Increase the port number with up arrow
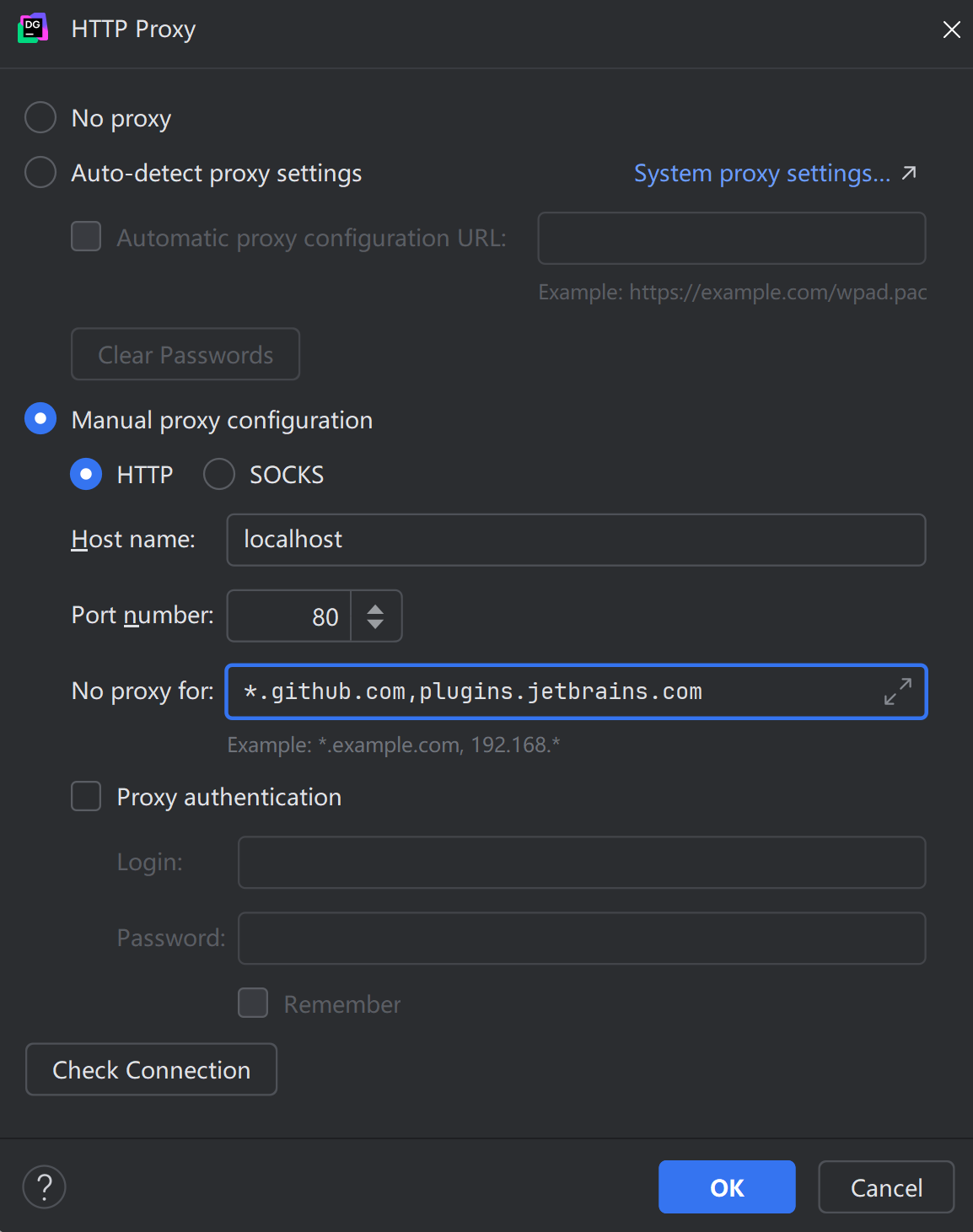The height and width of the screenshot is (1232, 973). point(375,608)
